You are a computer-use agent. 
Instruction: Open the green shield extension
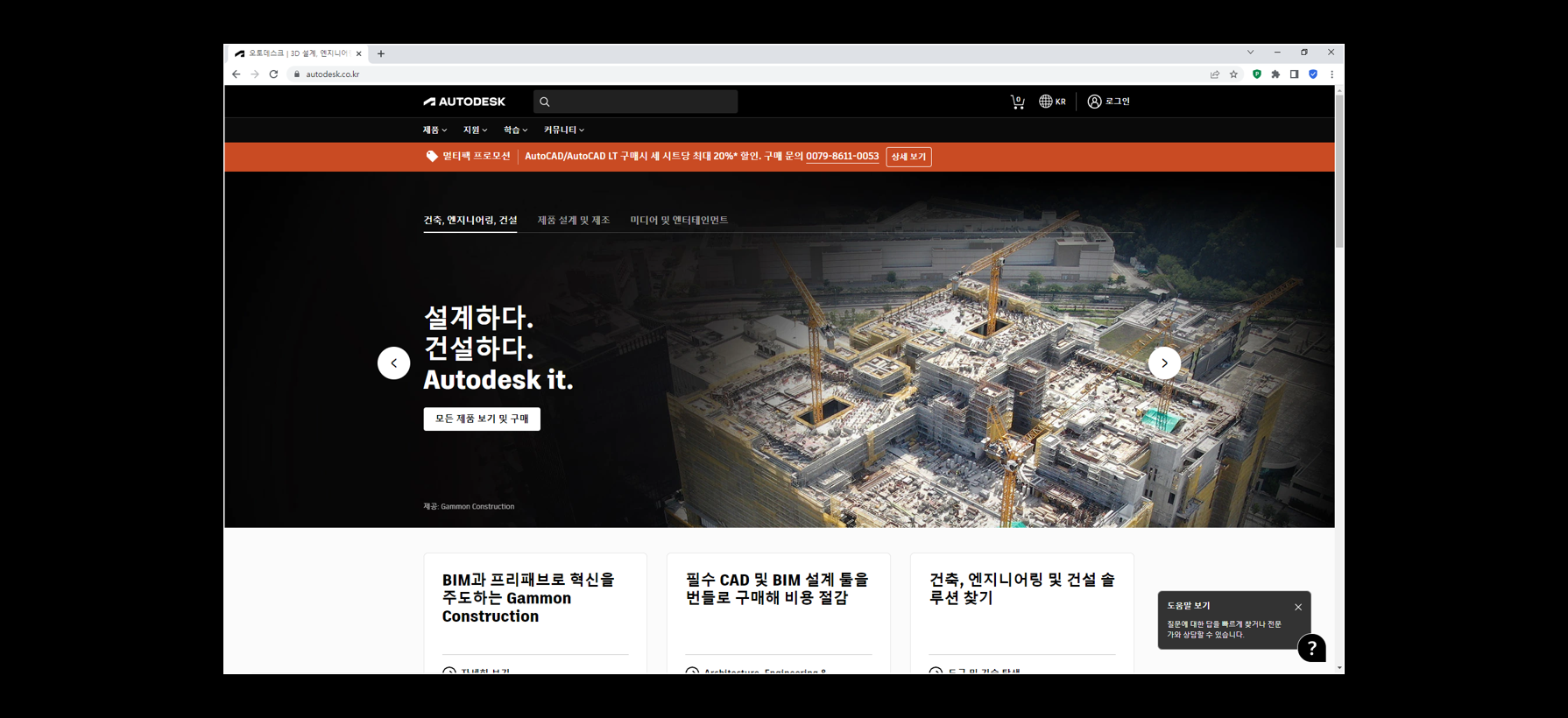pyautogui.click(x=1257, y=74)
